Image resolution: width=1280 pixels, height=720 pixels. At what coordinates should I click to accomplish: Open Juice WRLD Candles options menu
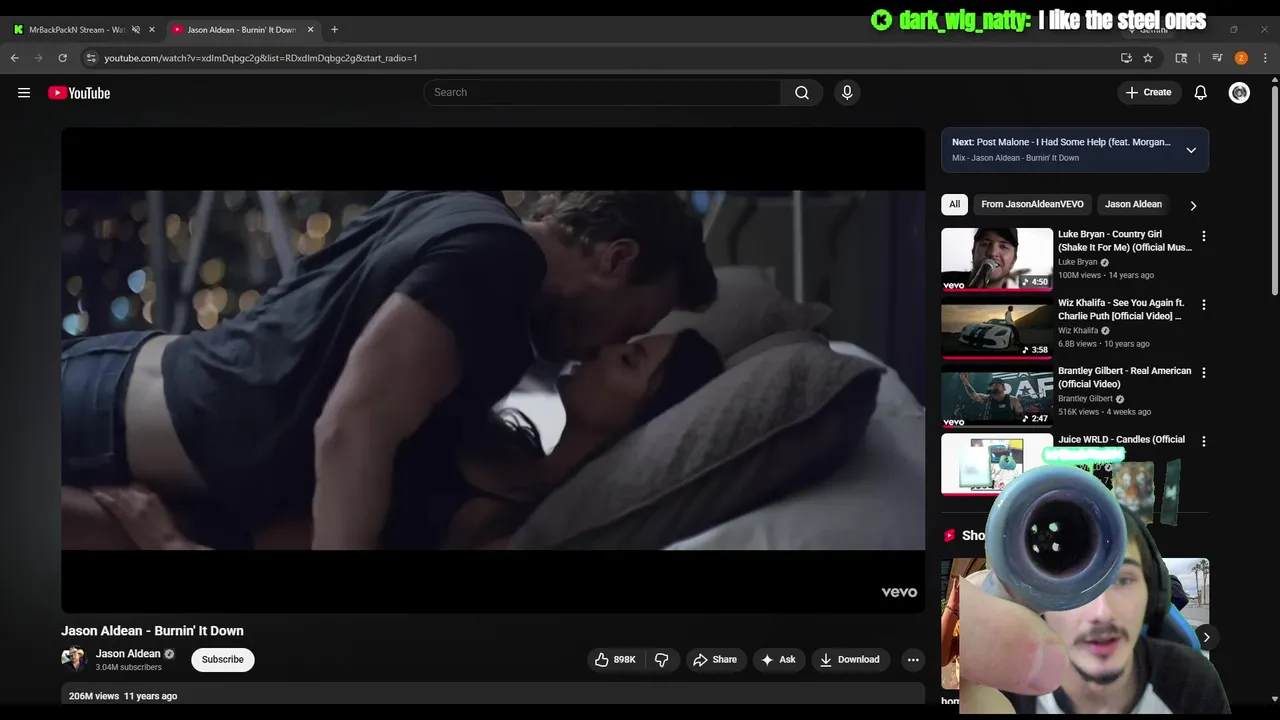(x=1204, y=441)
